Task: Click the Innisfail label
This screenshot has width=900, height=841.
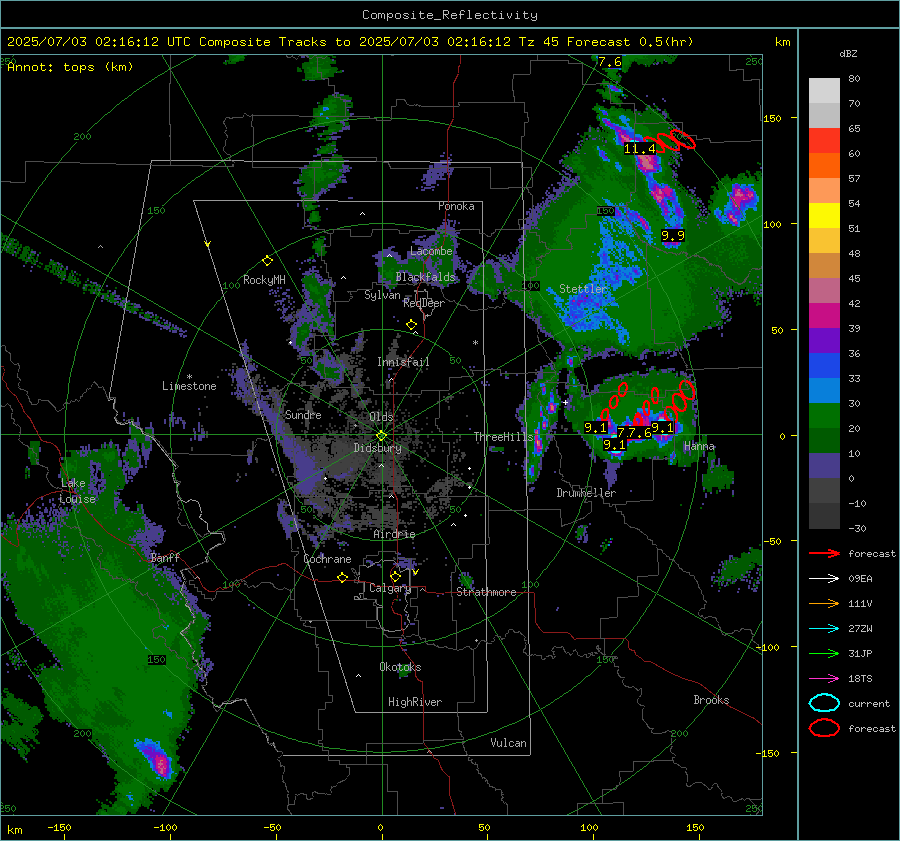Action: point(403,362)
